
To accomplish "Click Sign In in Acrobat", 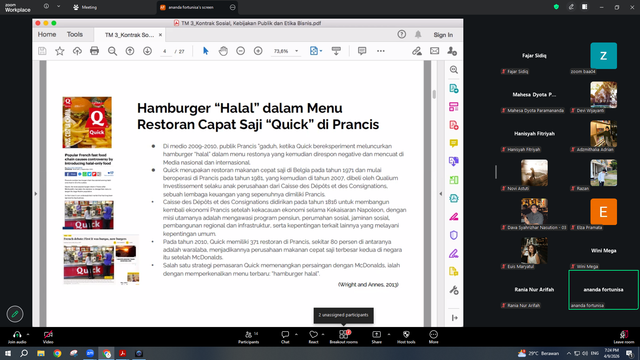I will 443,35.
